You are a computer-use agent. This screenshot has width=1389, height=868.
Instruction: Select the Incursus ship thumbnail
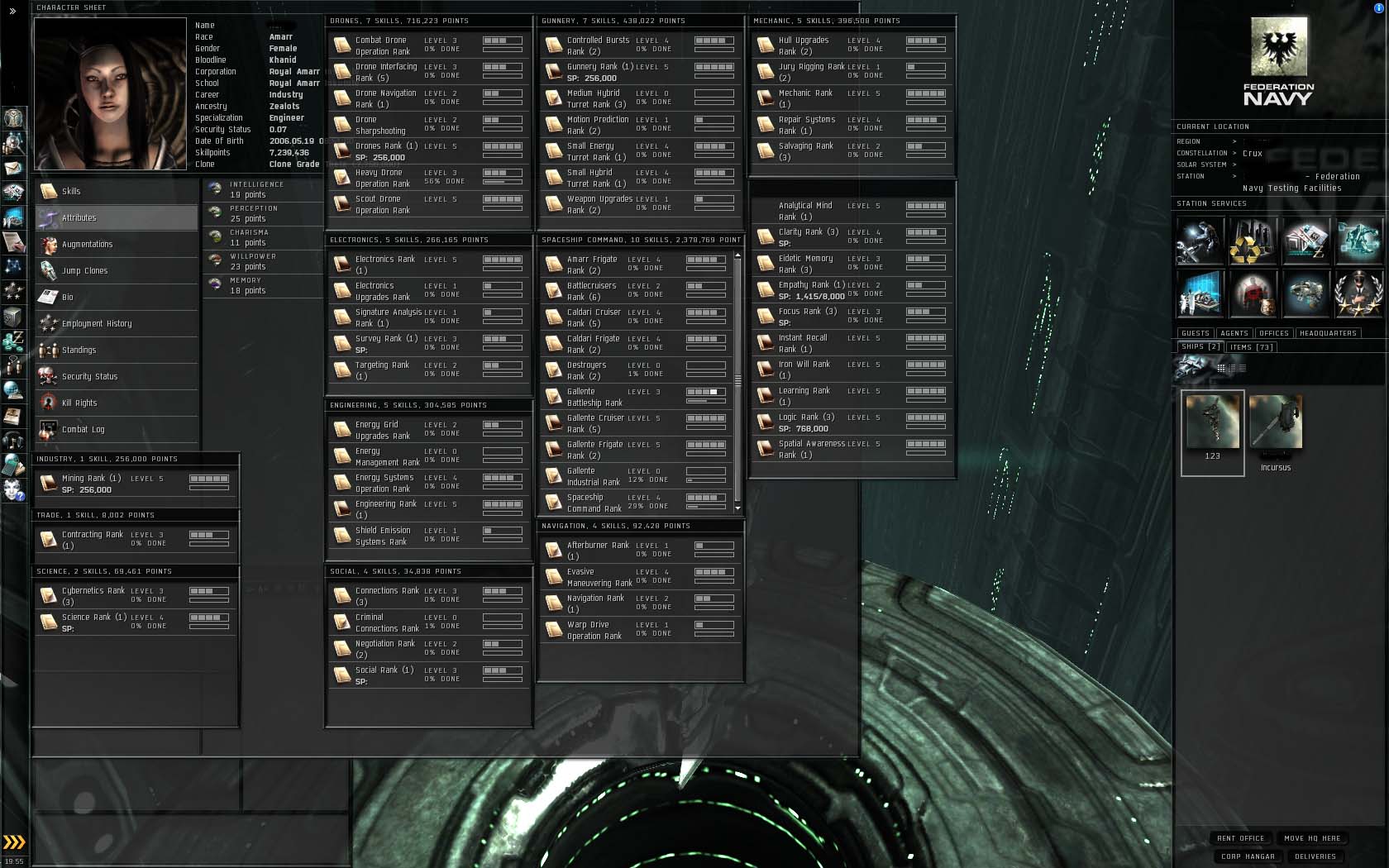pyautogui.click(x=1276, y=432)
